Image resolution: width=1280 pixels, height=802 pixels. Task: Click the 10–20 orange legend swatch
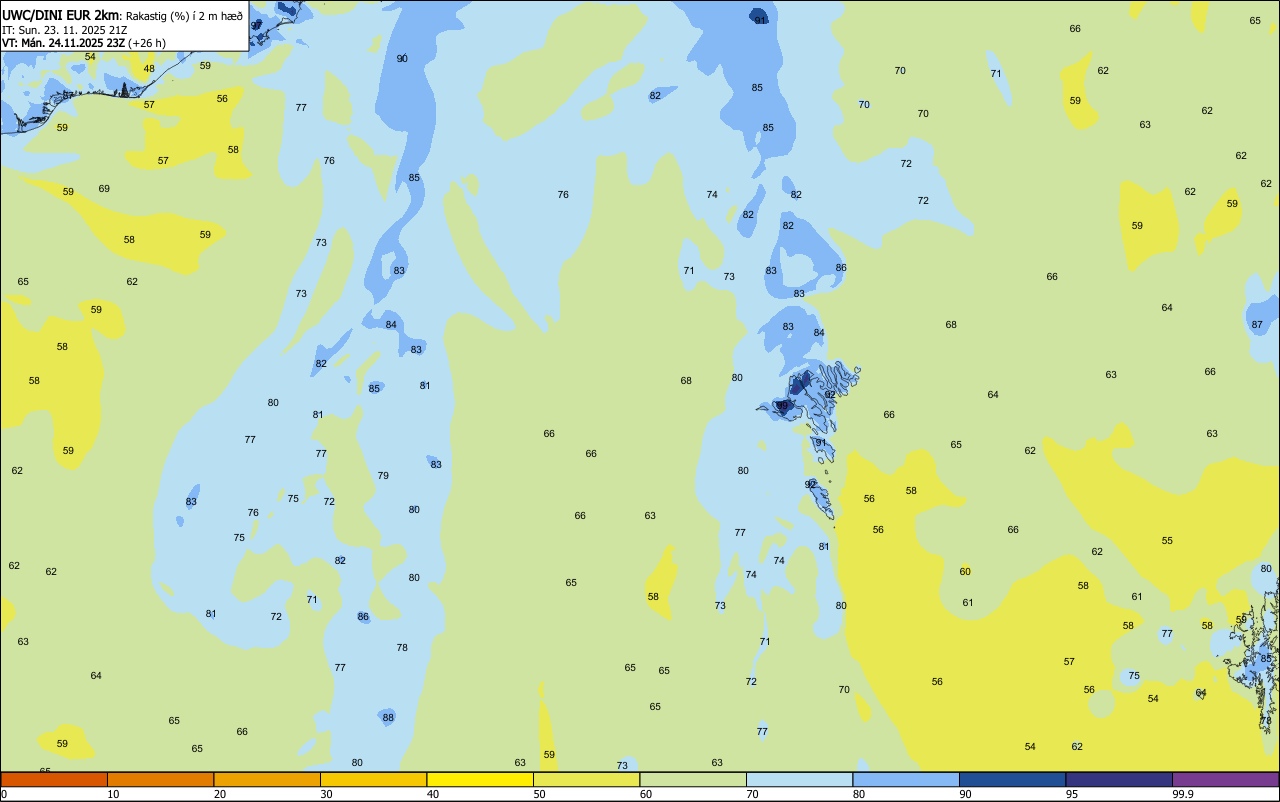pyautogui.click(x=160, y=779)
